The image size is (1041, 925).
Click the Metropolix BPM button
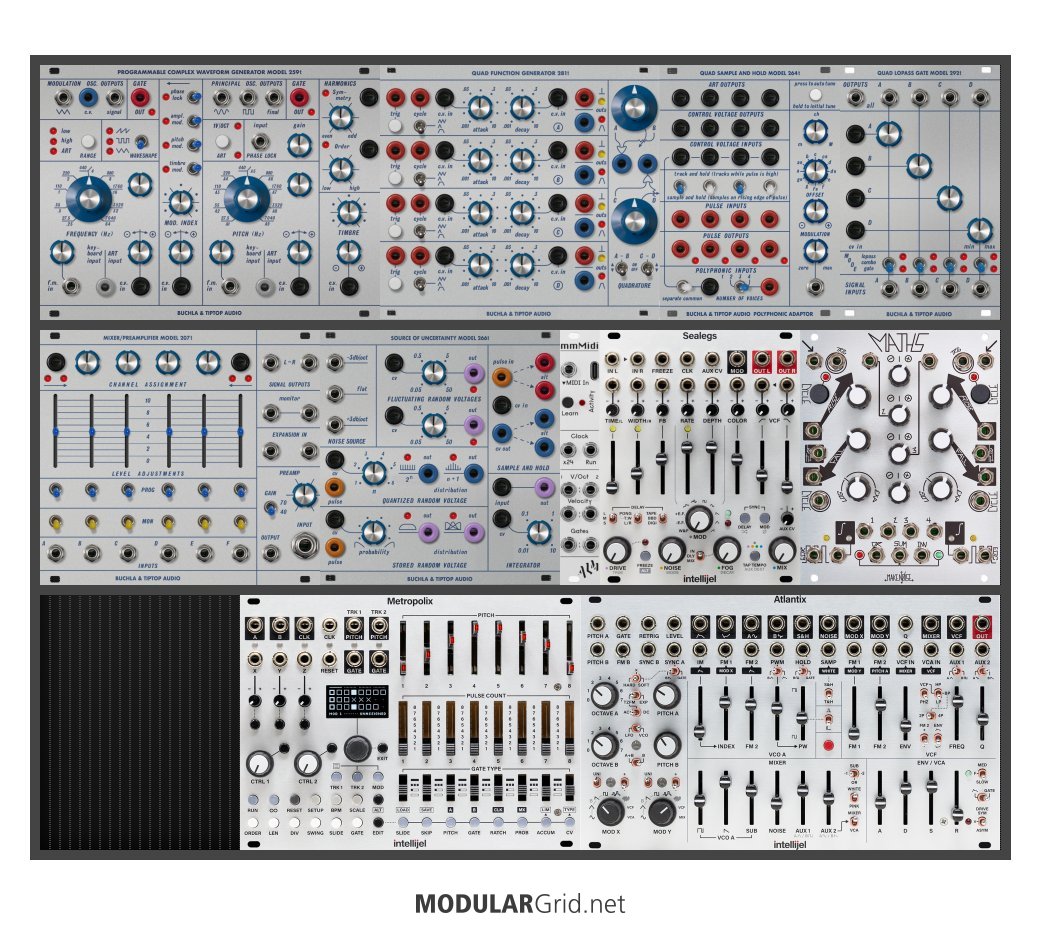[337, 800]
